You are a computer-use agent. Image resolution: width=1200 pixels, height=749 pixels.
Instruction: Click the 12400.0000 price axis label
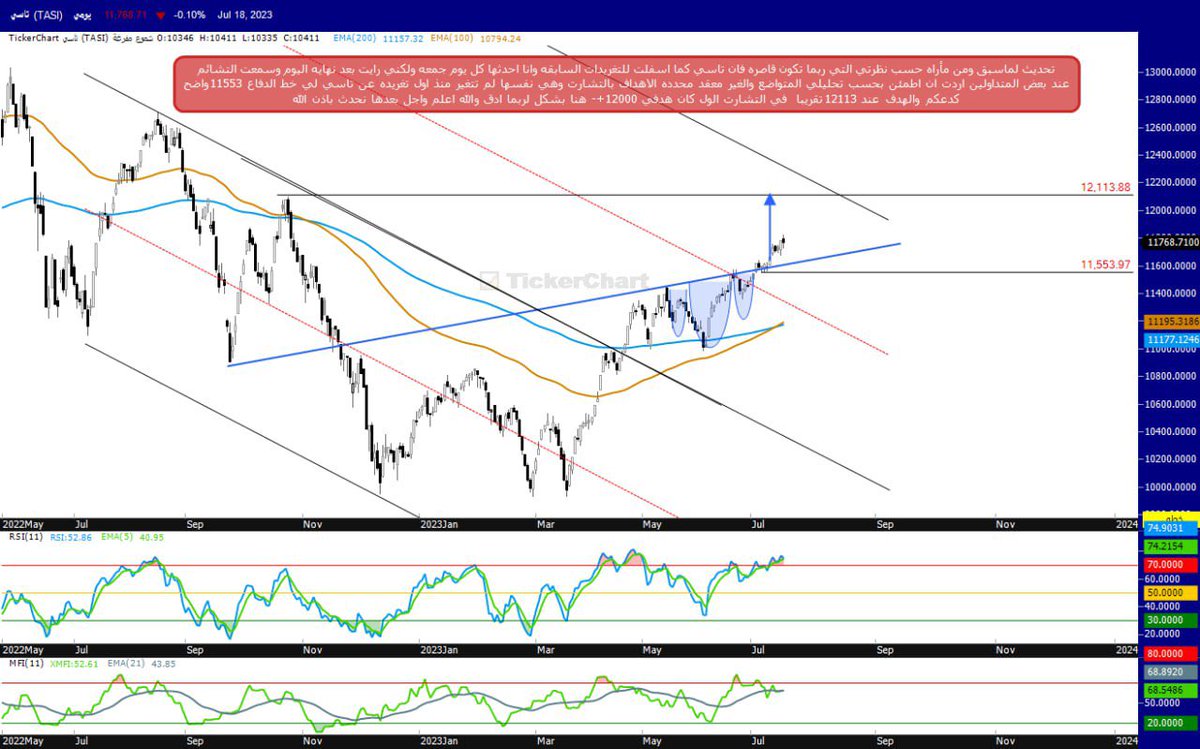pyautogui.click(x=1172, y=155)
